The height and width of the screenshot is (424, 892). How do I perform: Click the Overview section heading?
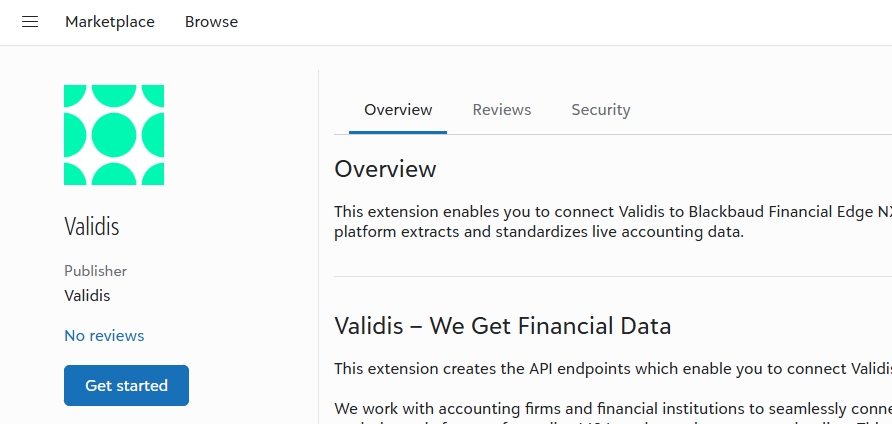tap(385, 169)
